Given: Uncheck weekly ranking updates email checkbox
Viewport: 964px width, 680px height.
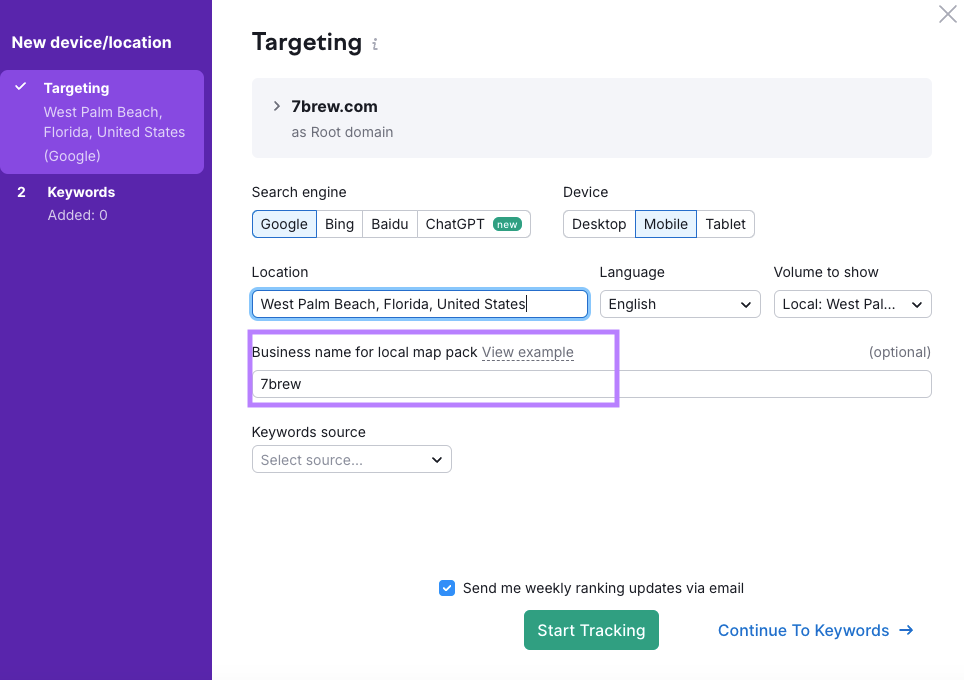Looking at the screenshot, I should (x=447, y=588).
